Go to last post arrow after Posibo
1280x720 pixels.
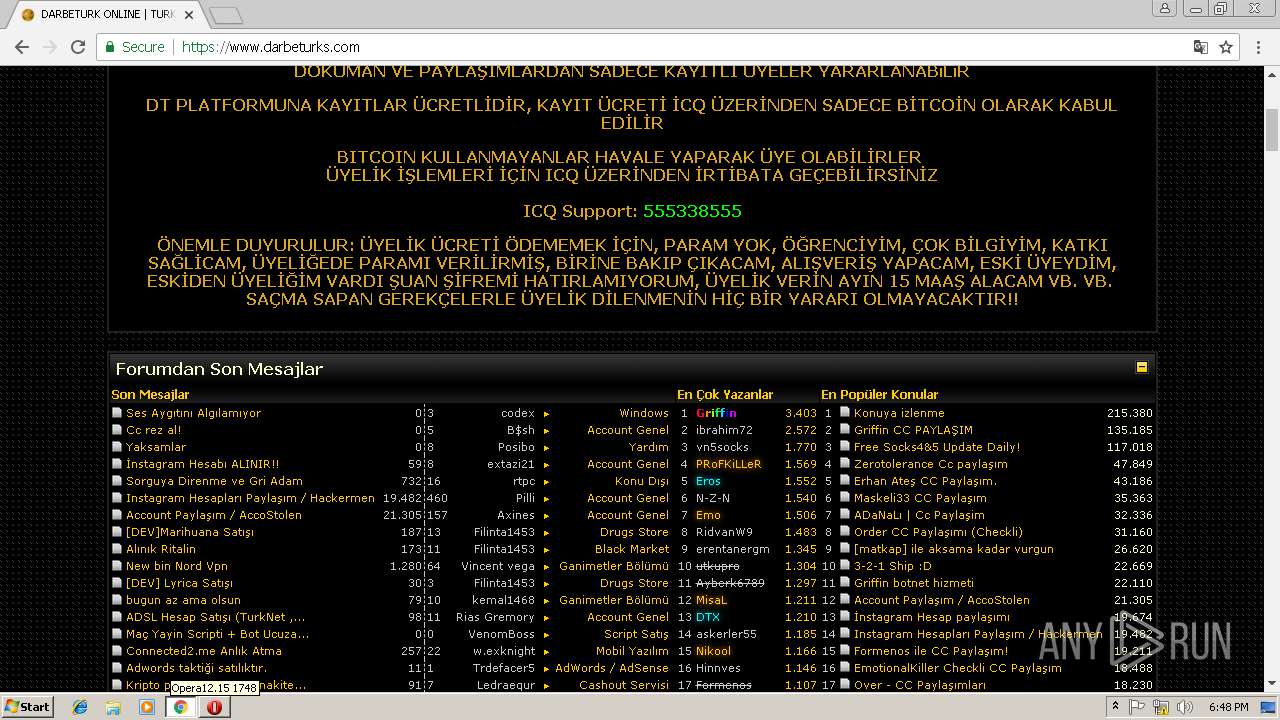click(546, 448)
